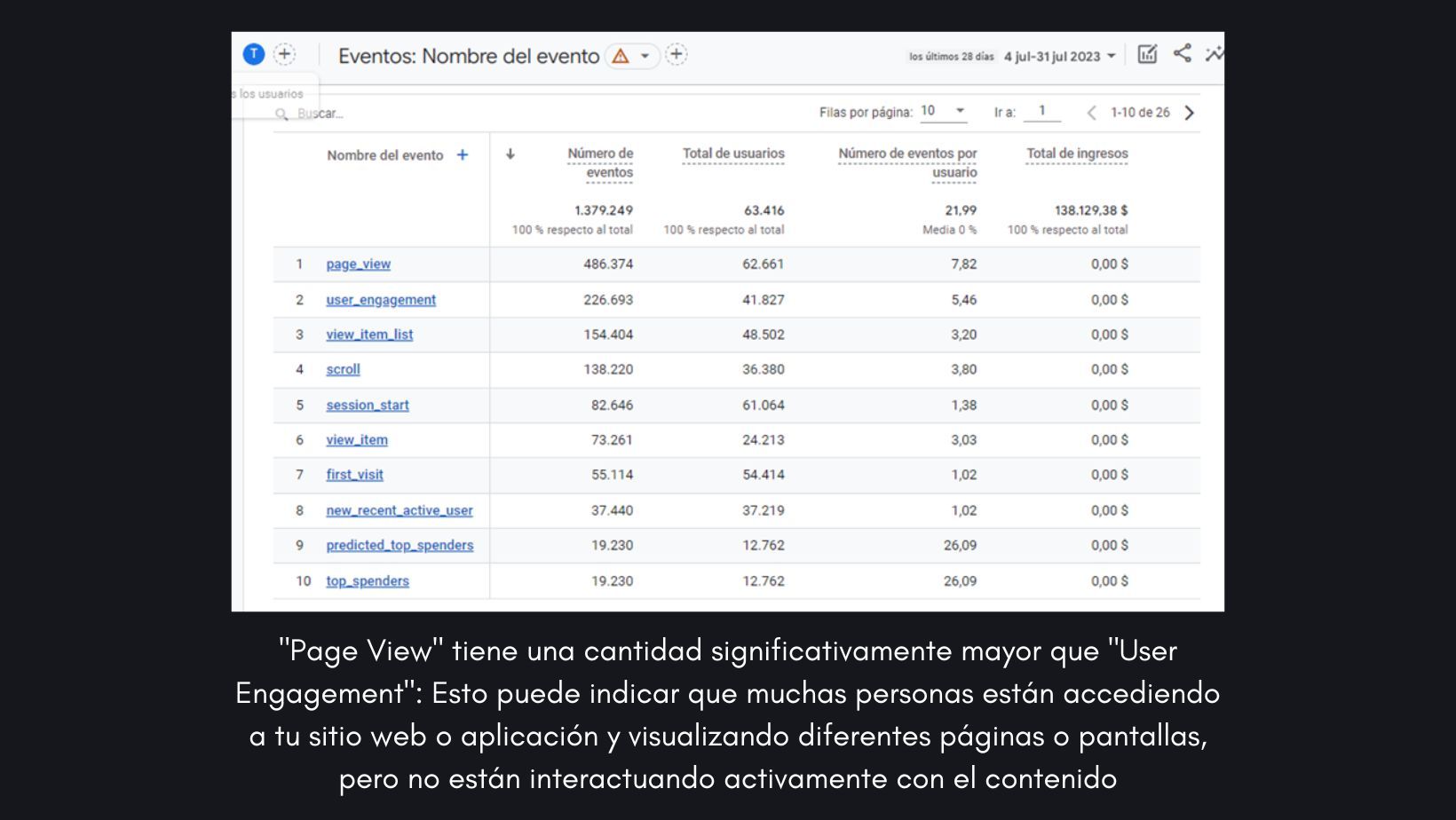Screen dimensions: 1456x820
Task: Open the insights sparkline icon
Action: 1214,55
